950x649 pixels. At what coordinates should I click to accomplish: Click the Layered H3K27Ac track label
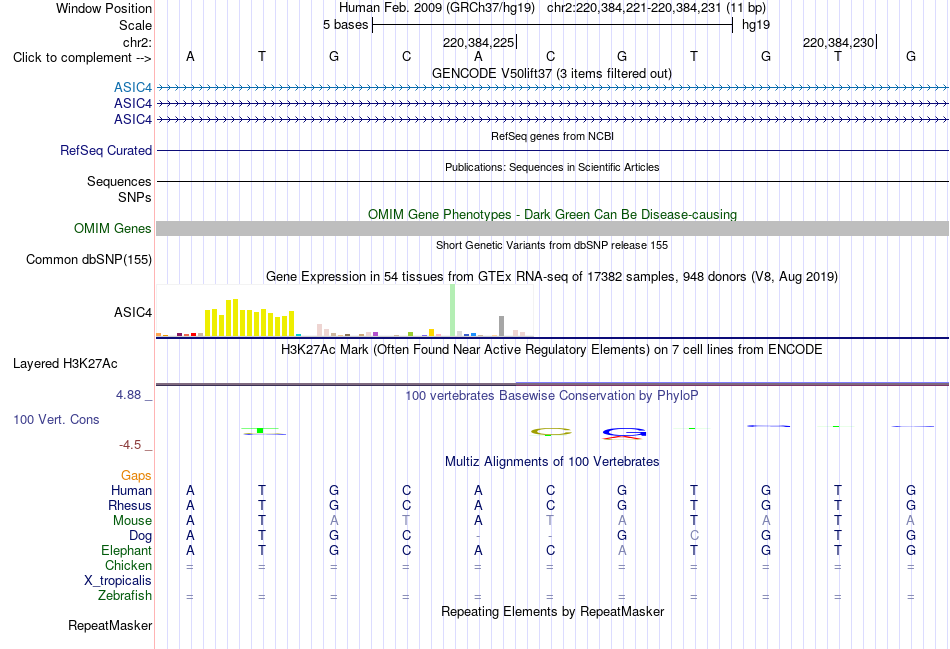point(65,364)
